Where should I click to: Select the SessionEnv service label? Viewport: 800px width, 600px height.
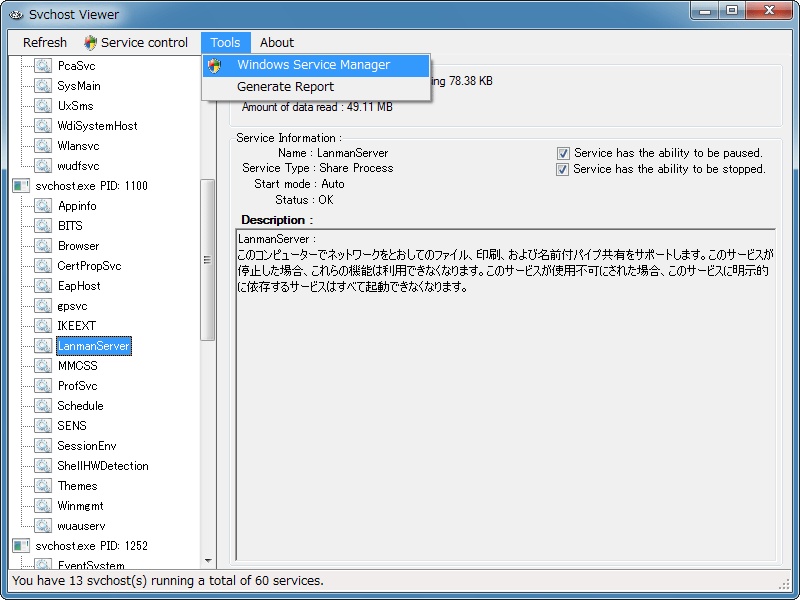click(x=87, y=446)
